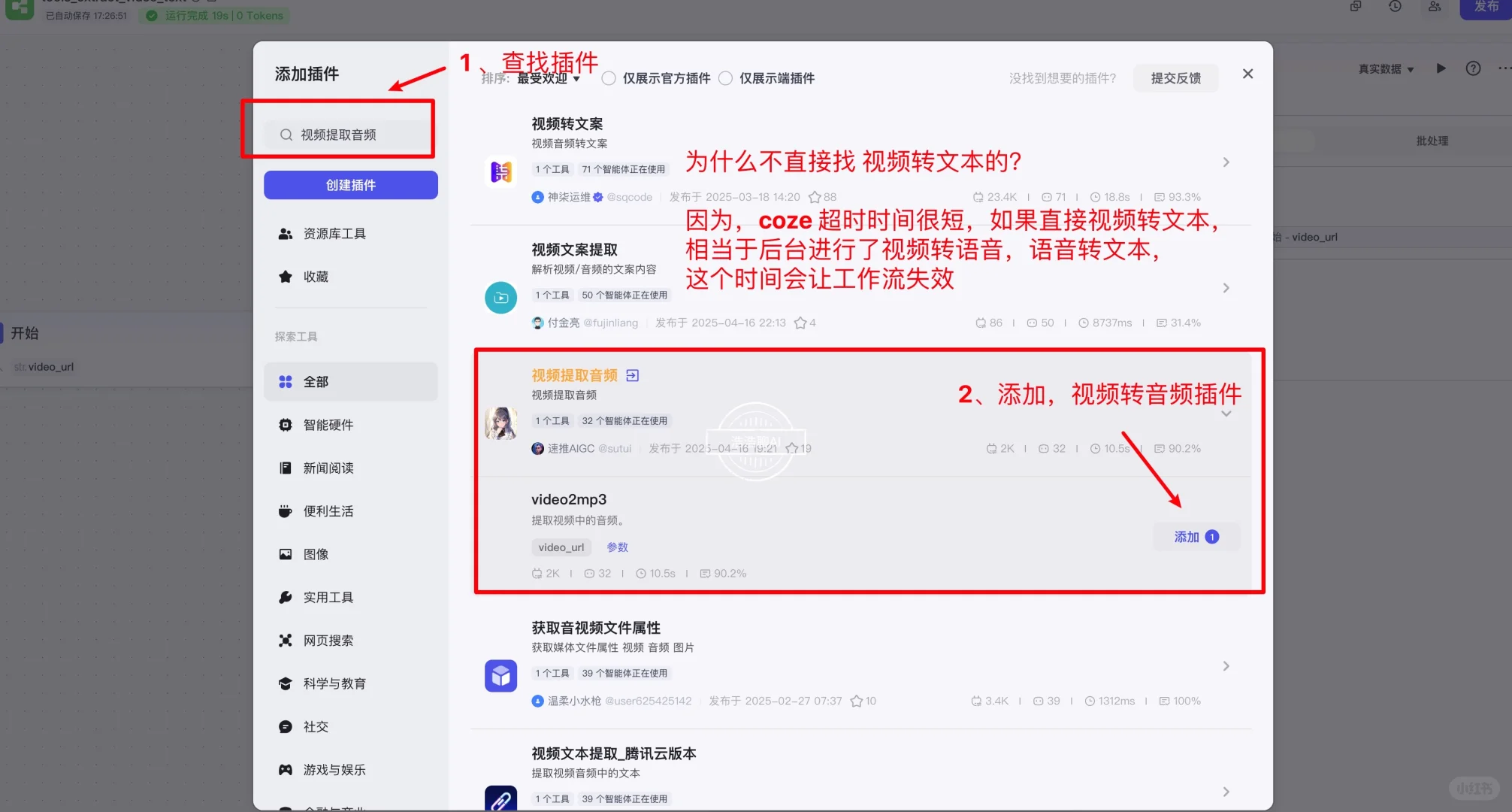Click the version history clock icon
Screen dimensions: 1512x812
click(1396, 6)
